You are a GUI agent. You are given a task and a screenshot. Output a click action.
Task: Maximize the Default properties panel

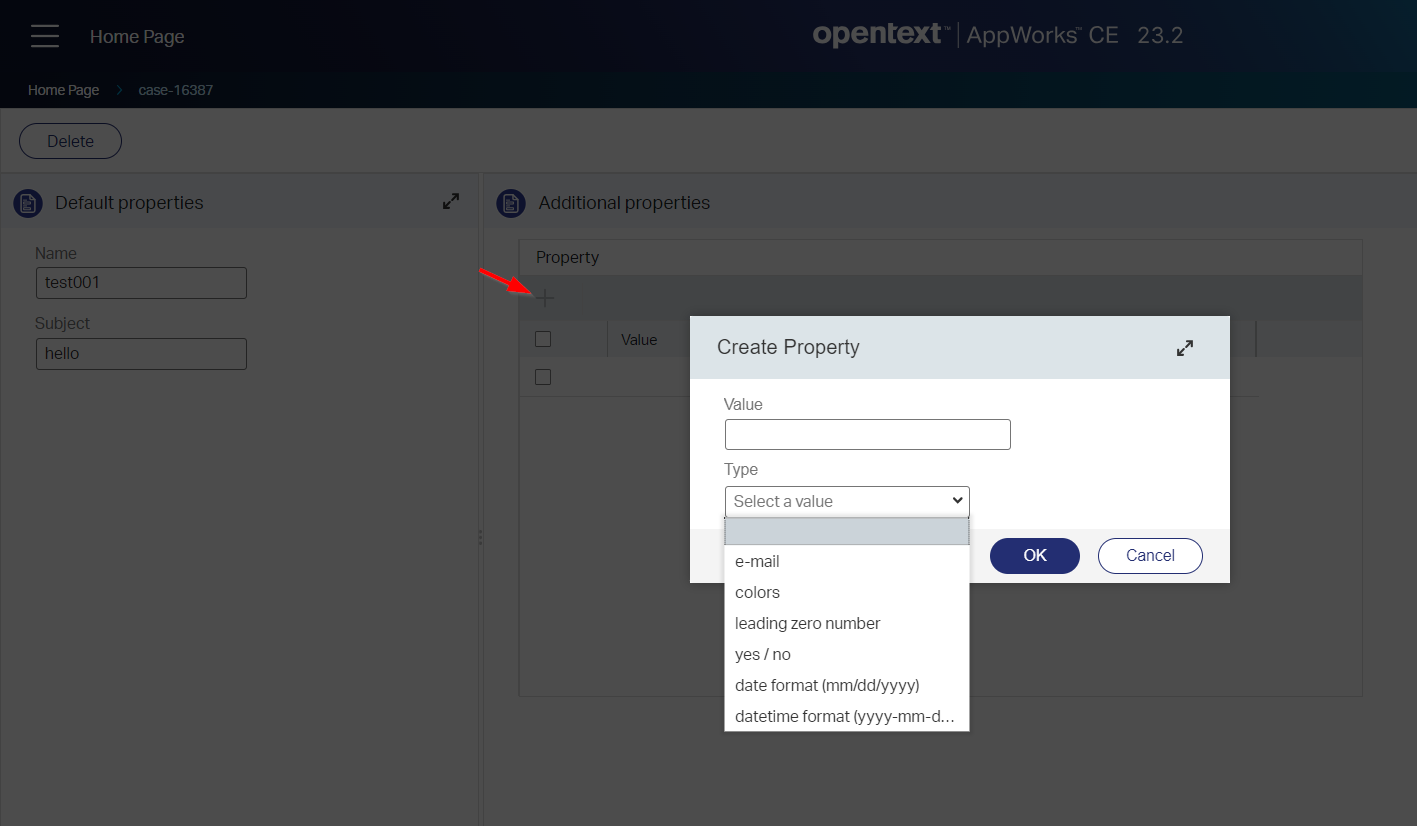[x=451, y=202]
